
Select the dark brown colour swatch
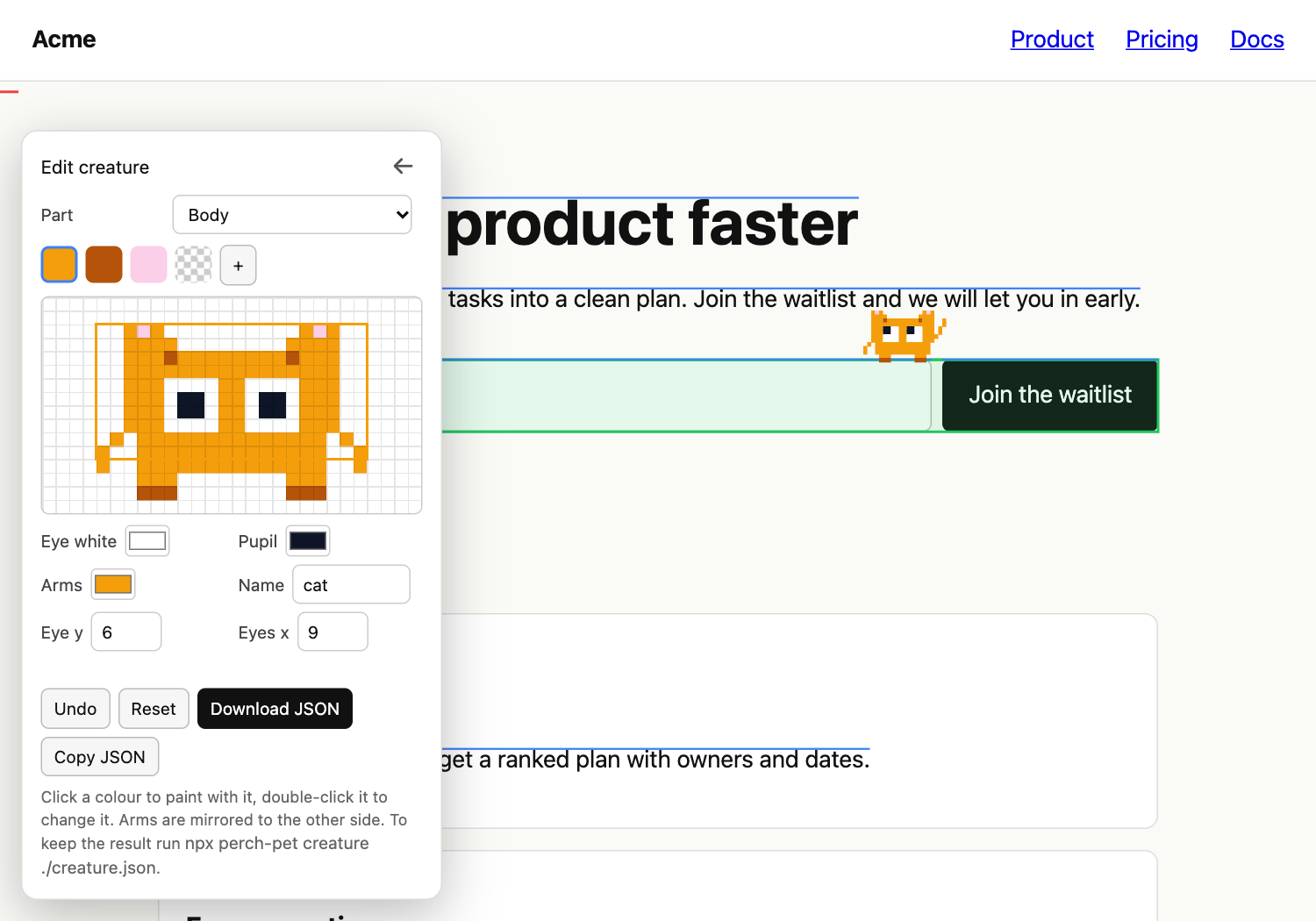click(x=104, y=265)
